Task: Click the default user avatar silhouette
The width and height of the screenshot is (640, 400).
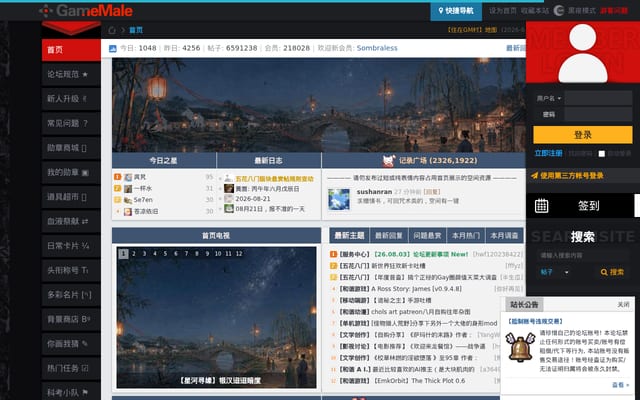Action: click(582, 52)
